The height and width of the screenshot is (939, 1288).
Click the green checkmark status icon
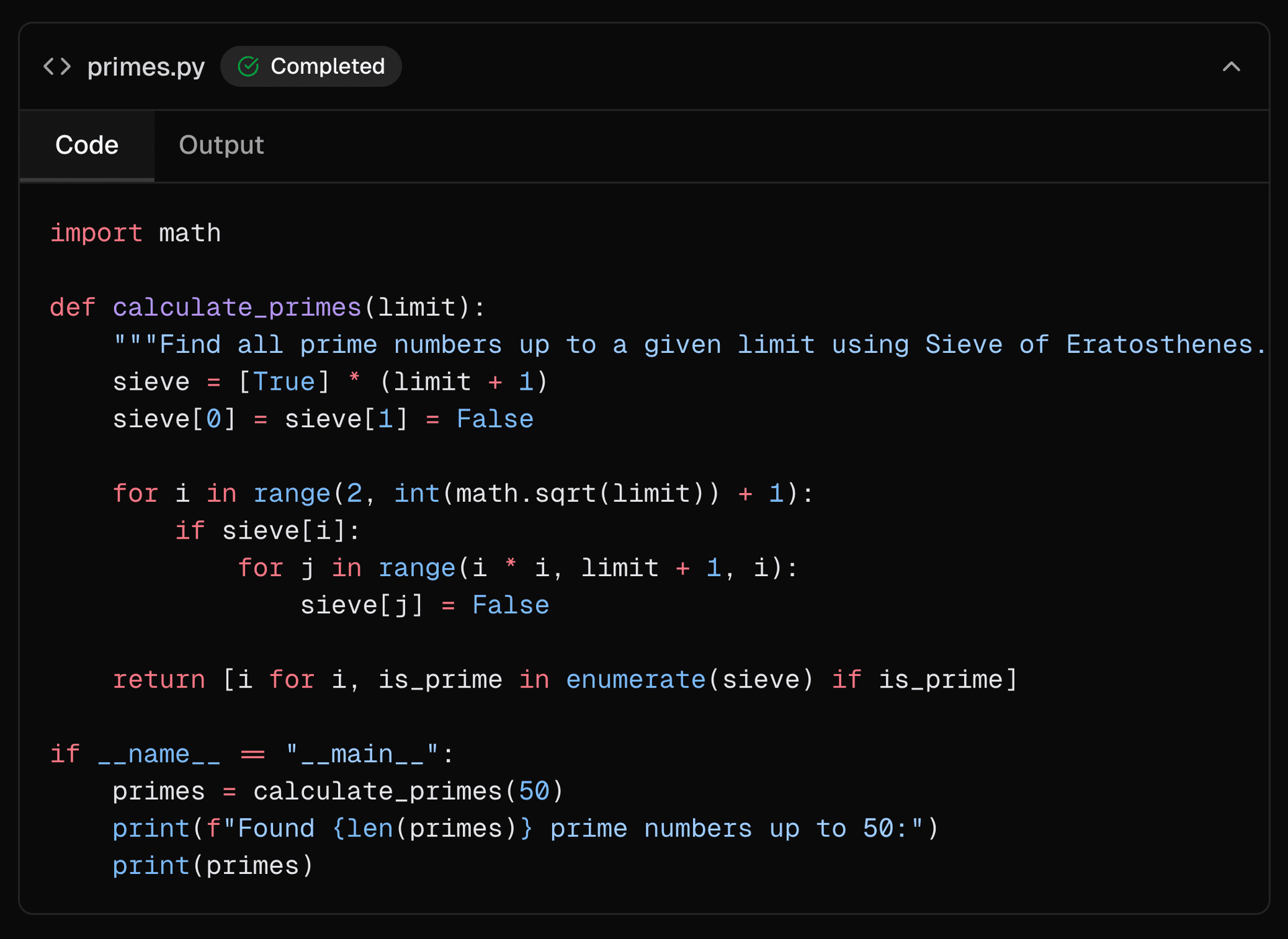click(x=248, y=66)
